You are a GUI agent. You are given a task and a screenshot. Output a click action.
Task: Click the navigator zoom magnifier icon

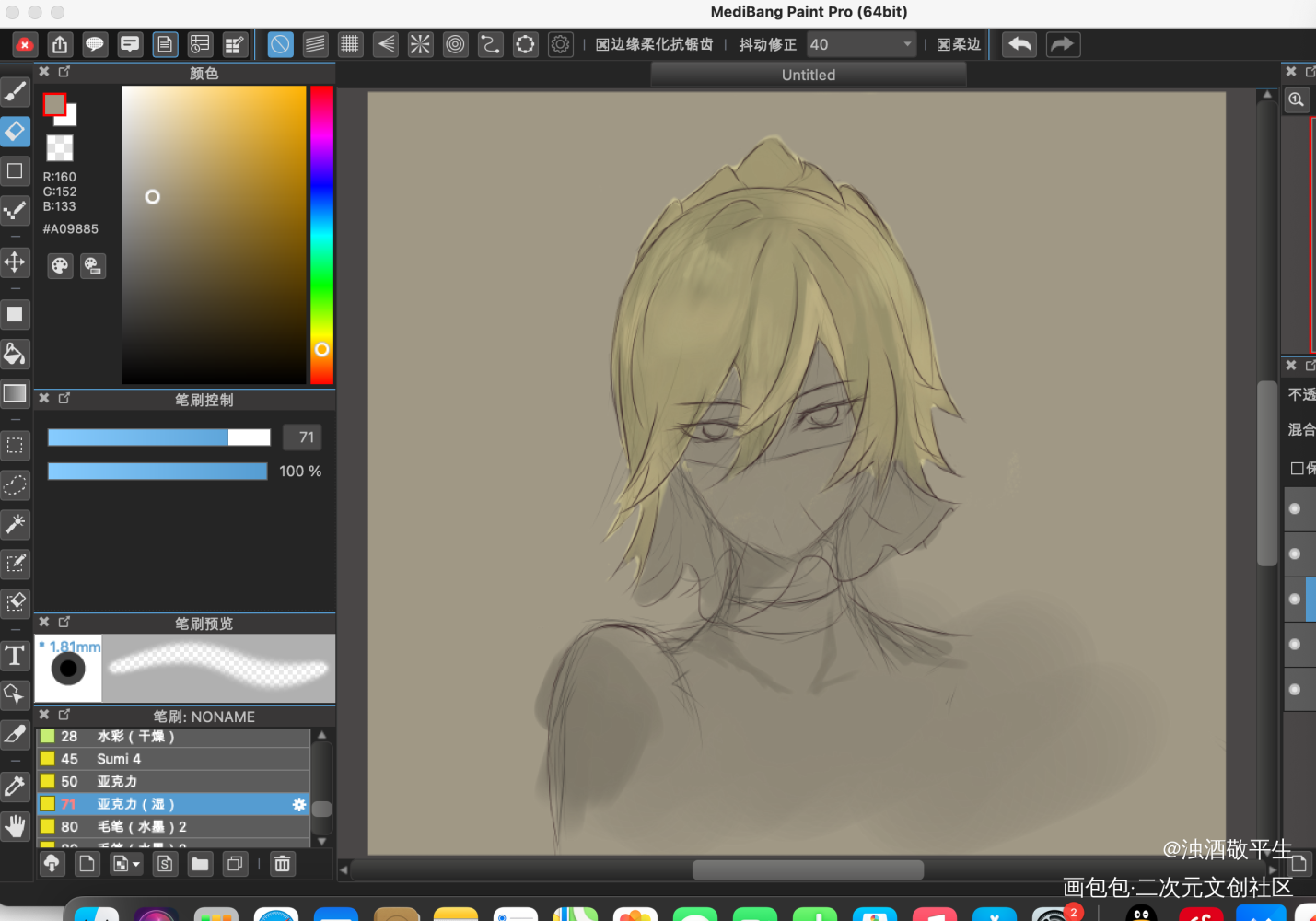[x=1297, y=99]
